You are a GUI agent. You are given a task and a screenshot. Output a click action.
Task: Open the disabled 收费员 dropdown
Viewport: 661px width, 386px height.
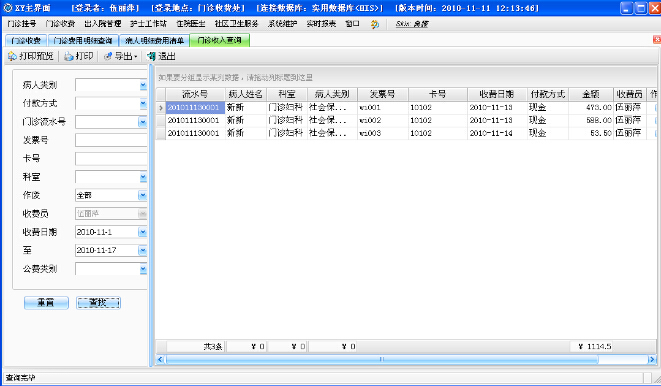pyautogui.click(x=142, y=214)
